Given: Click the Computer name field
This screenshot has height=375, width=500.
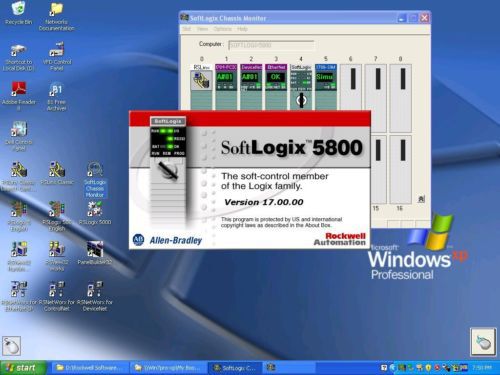Looking at the screenshot, I should tap(271, 45).
